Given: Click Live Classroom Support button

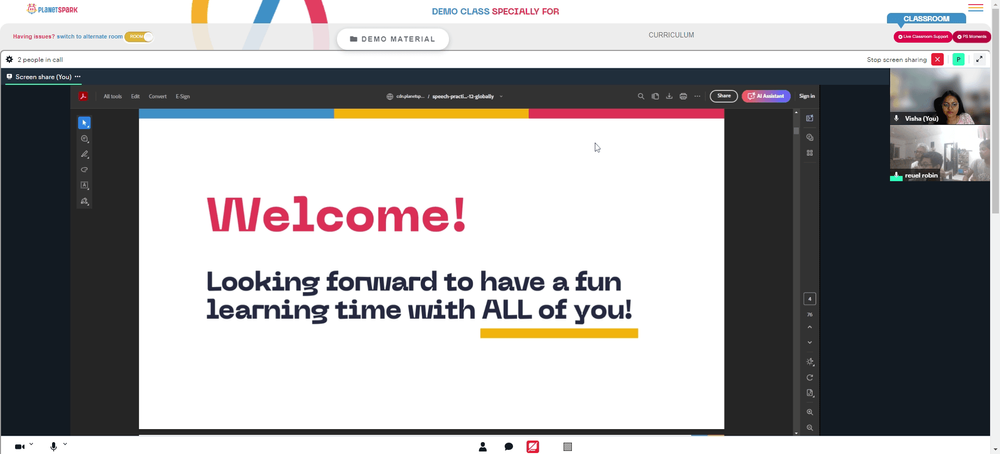Looking at the screenshot, I should coord(922,36).
